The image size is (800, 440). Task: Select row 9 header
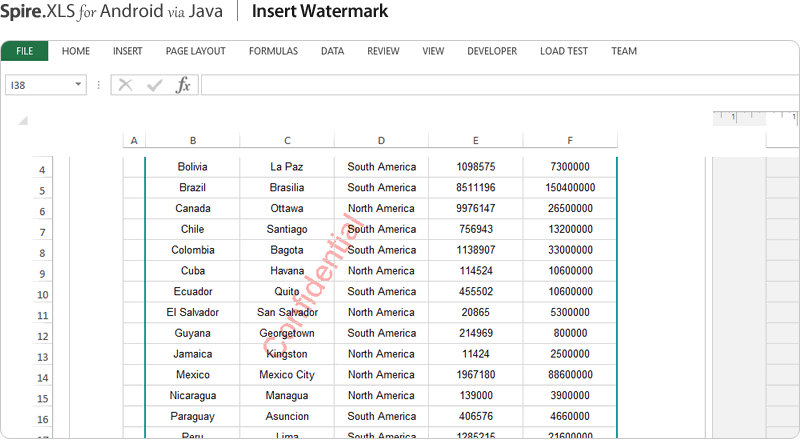coord(42,273)
